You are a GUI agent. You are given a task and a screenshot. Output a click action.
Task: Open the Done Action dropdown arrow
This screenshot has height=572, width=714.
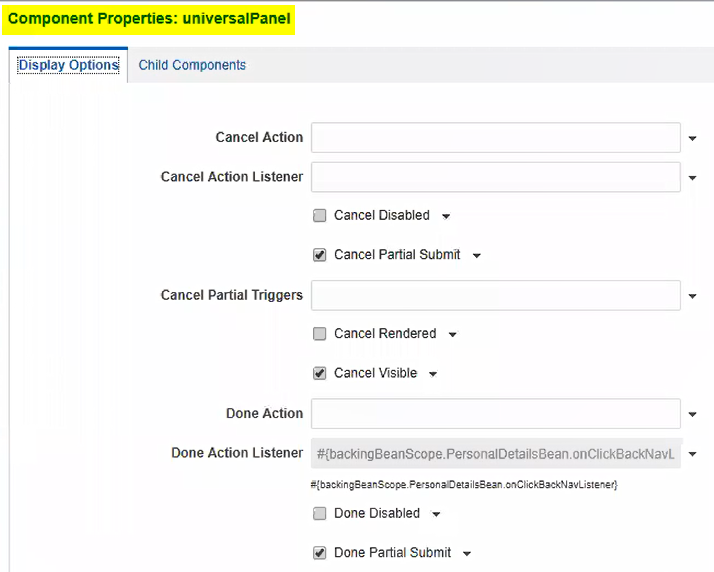692,414
